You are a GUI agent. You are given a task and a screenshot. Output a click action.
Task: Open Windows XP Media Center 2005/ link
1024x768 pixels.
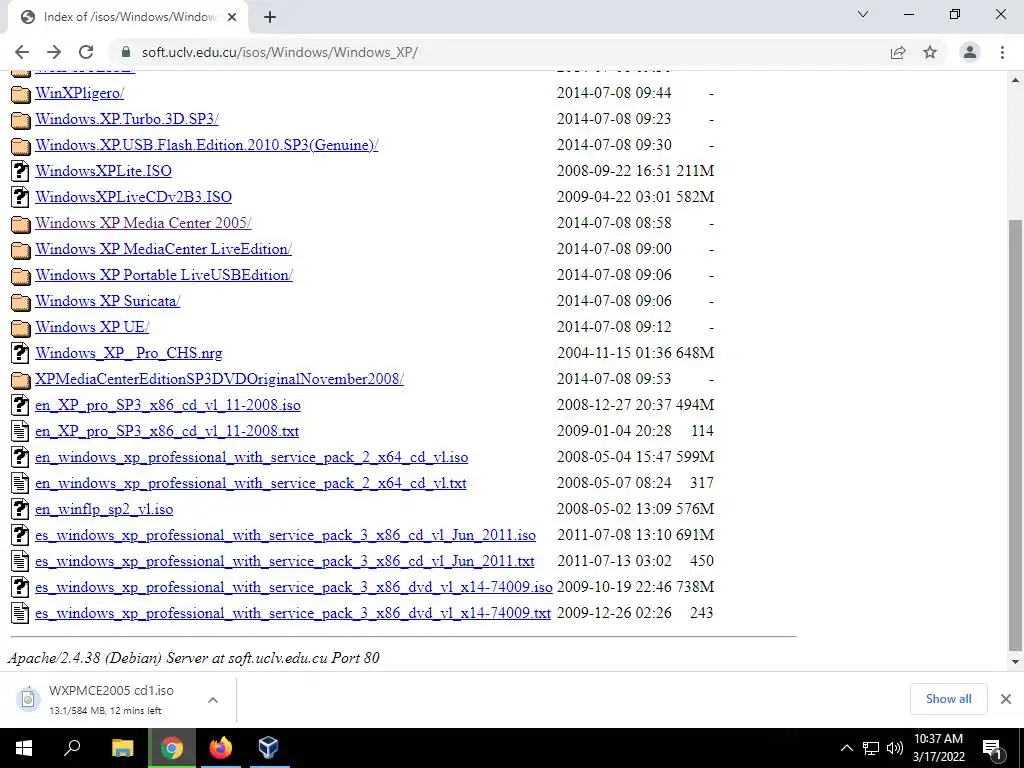click(143, 223)
